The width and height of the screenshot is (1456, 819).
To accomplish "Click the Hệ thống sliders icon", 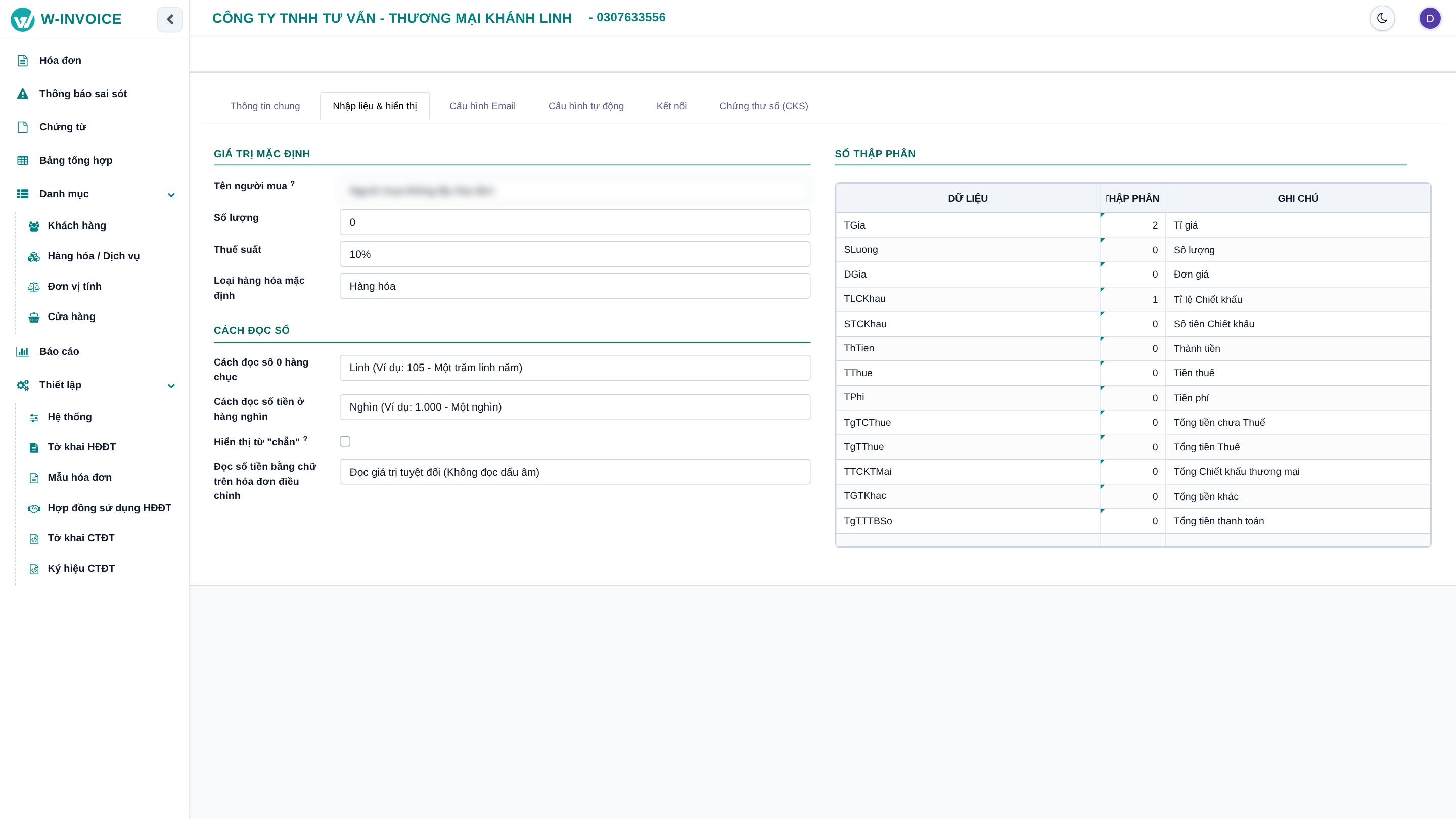I will pos(34,418).
